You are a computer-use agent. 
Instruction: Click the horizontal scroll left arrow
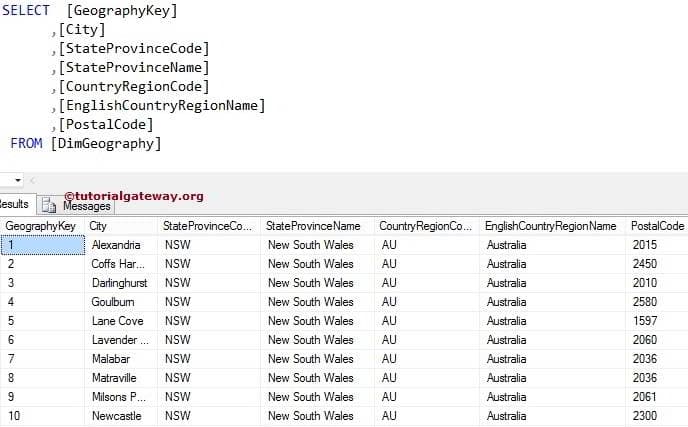click(x=31, y=180)
